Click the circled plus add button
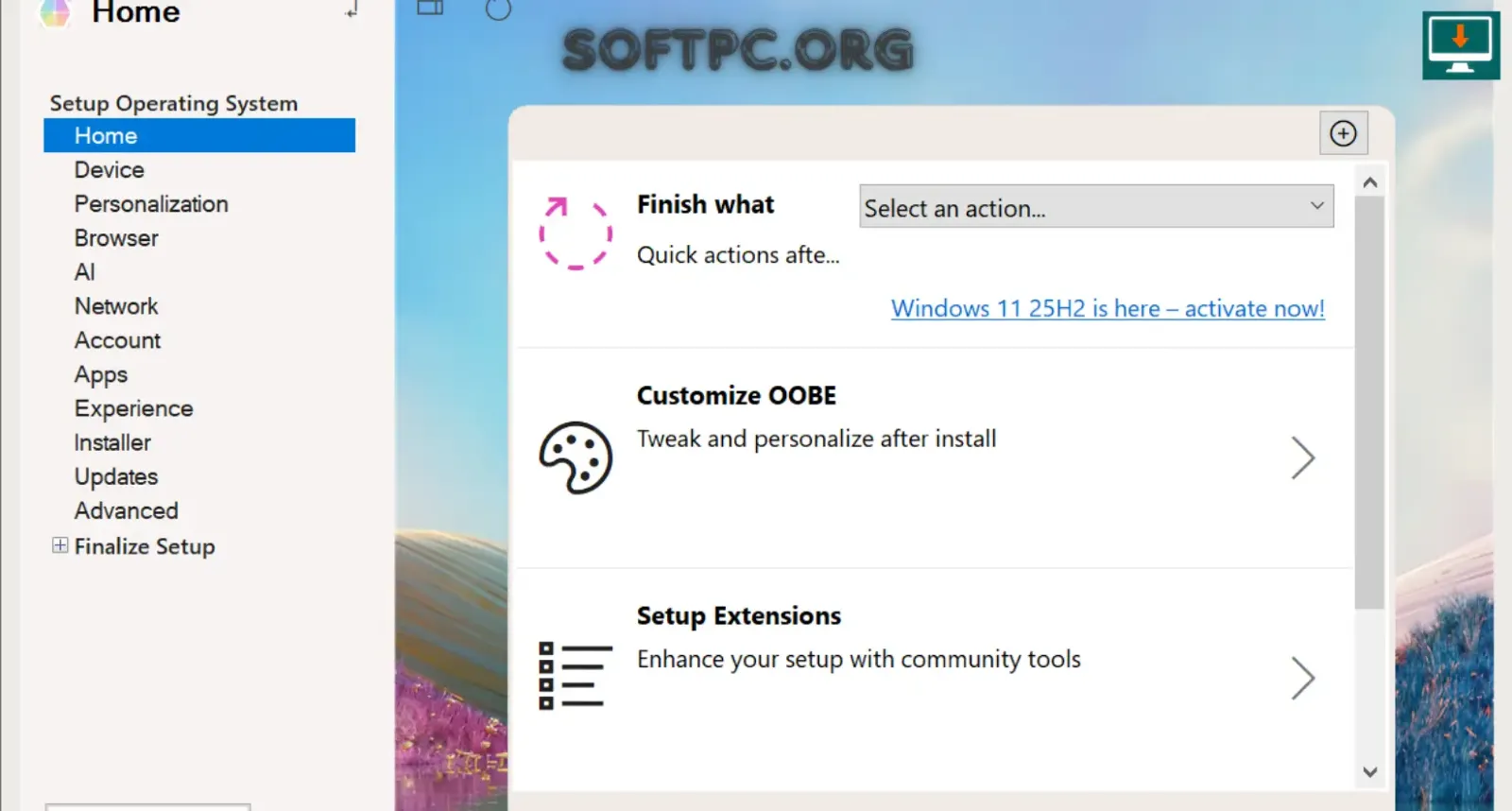 click(x=1343, y=133)
